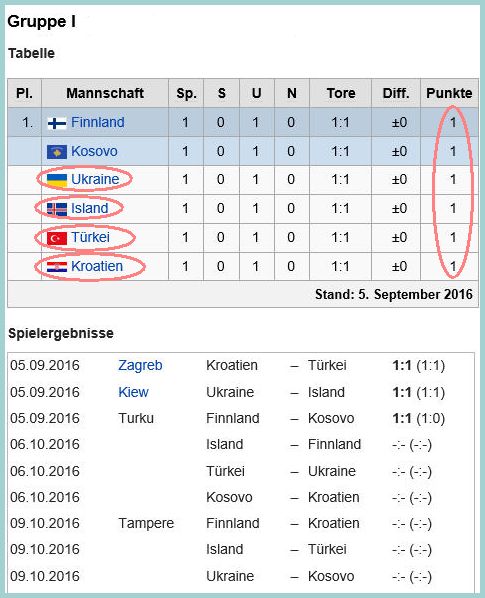Viewport: 485px width, 598px height.
Task: Open the Türkei team link
Action: 90,237
